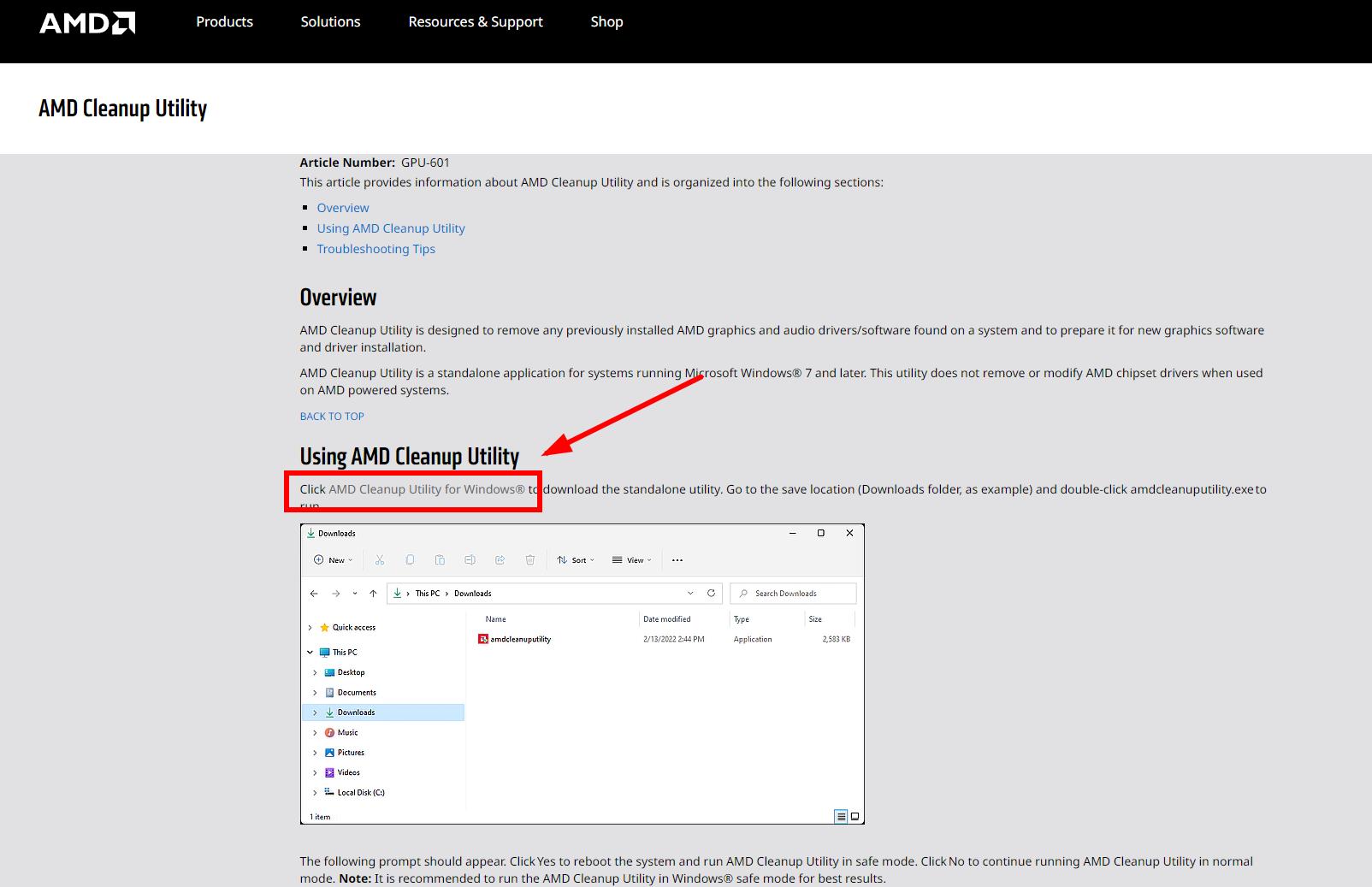
Task: Click the Search Downloads field
Action: (x=793, y=594)
